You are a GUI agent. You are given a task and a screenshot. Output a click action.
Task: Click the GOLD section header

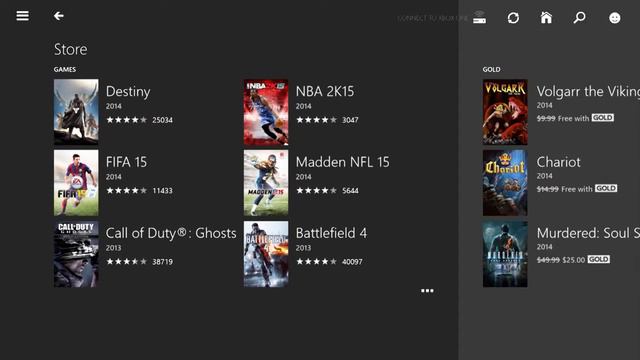(x=491, y=69)
